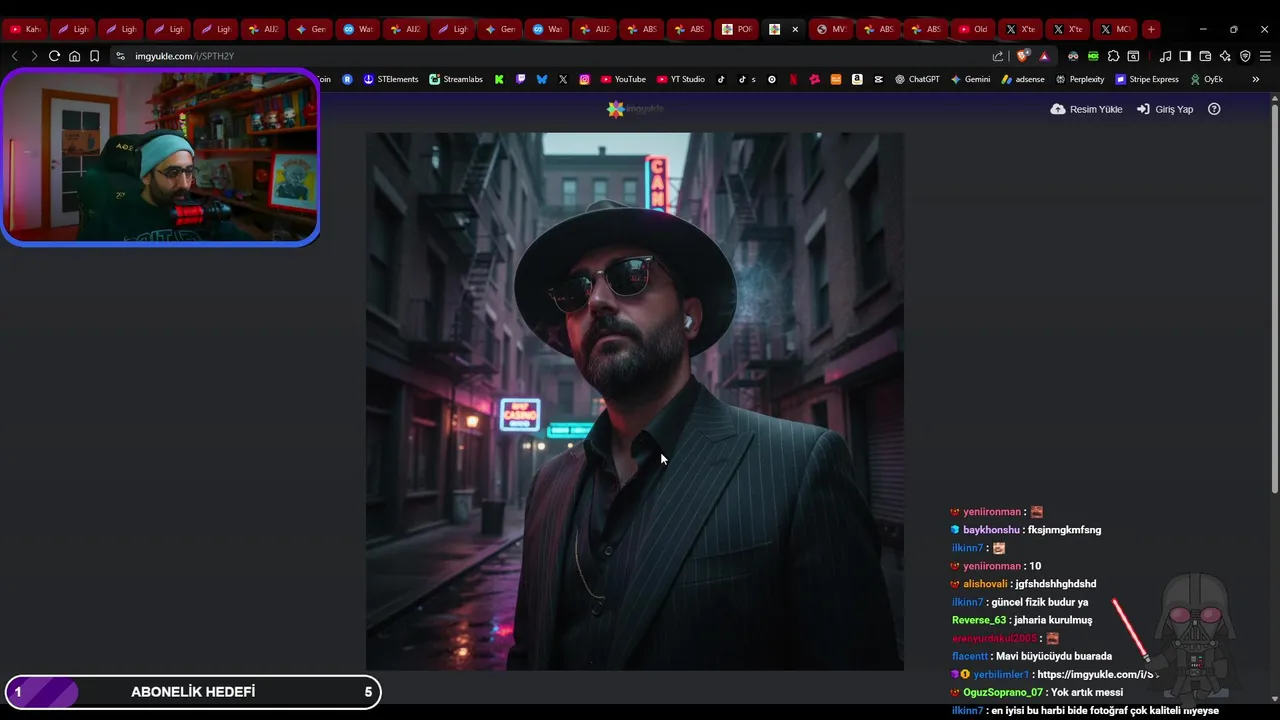The image size is (1280, 720).
Task: Expand hidden bookmarks with the double-chevron
Action: click(1256, 79)
